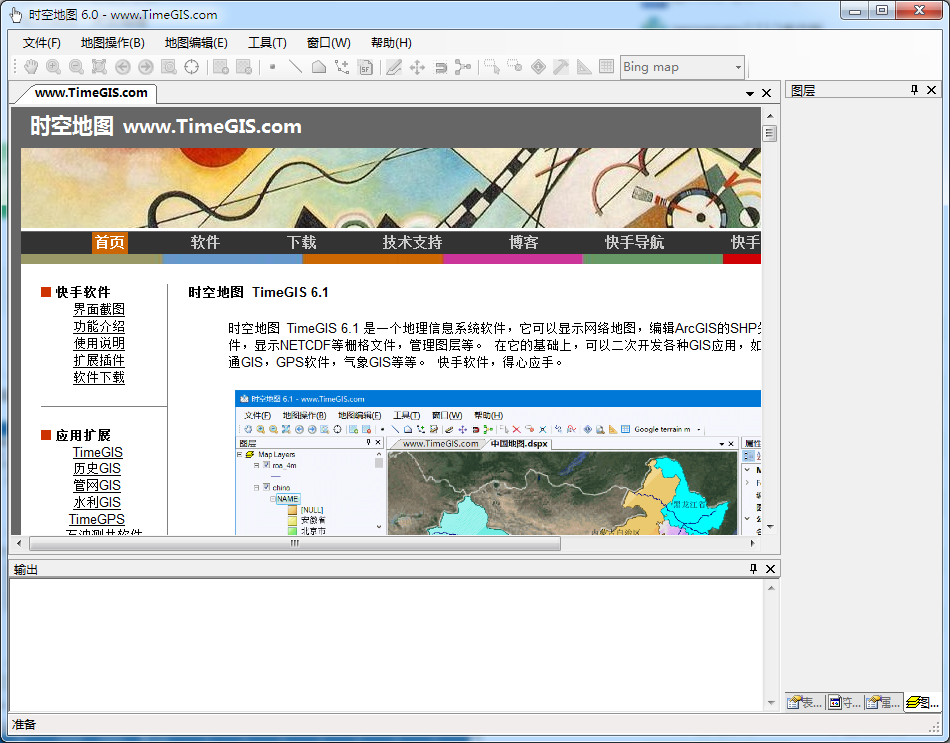Activate the Zoom Out magnifier tool

pyautogui.click(x=76, y=67)
